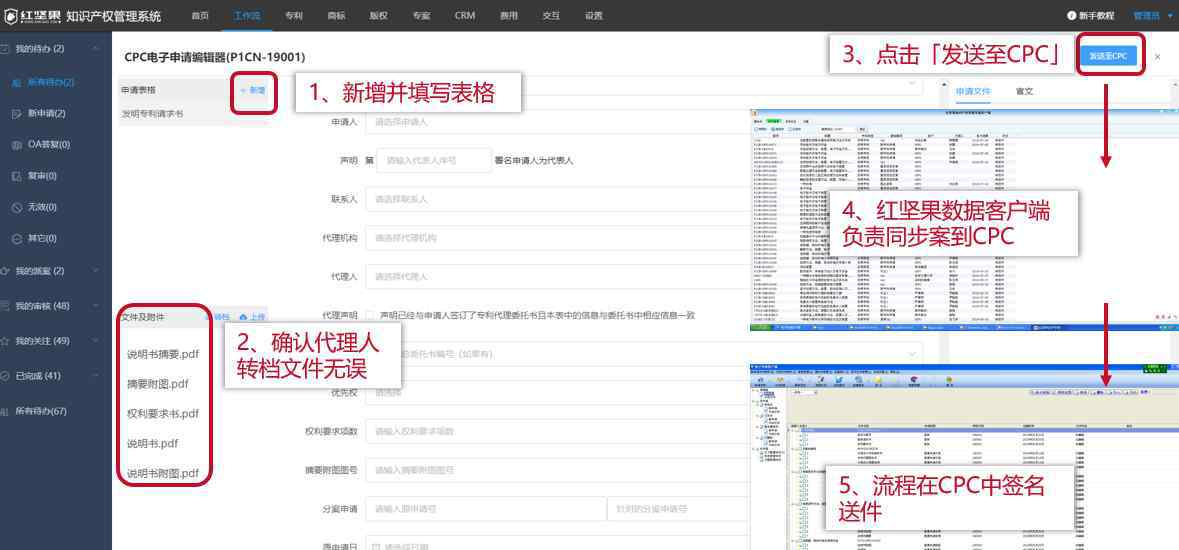Image resolution: width=1179 pixels, height=550 pixels.
Task: Switch to the 申请文件 tab
Action: [x=974, y=92]
